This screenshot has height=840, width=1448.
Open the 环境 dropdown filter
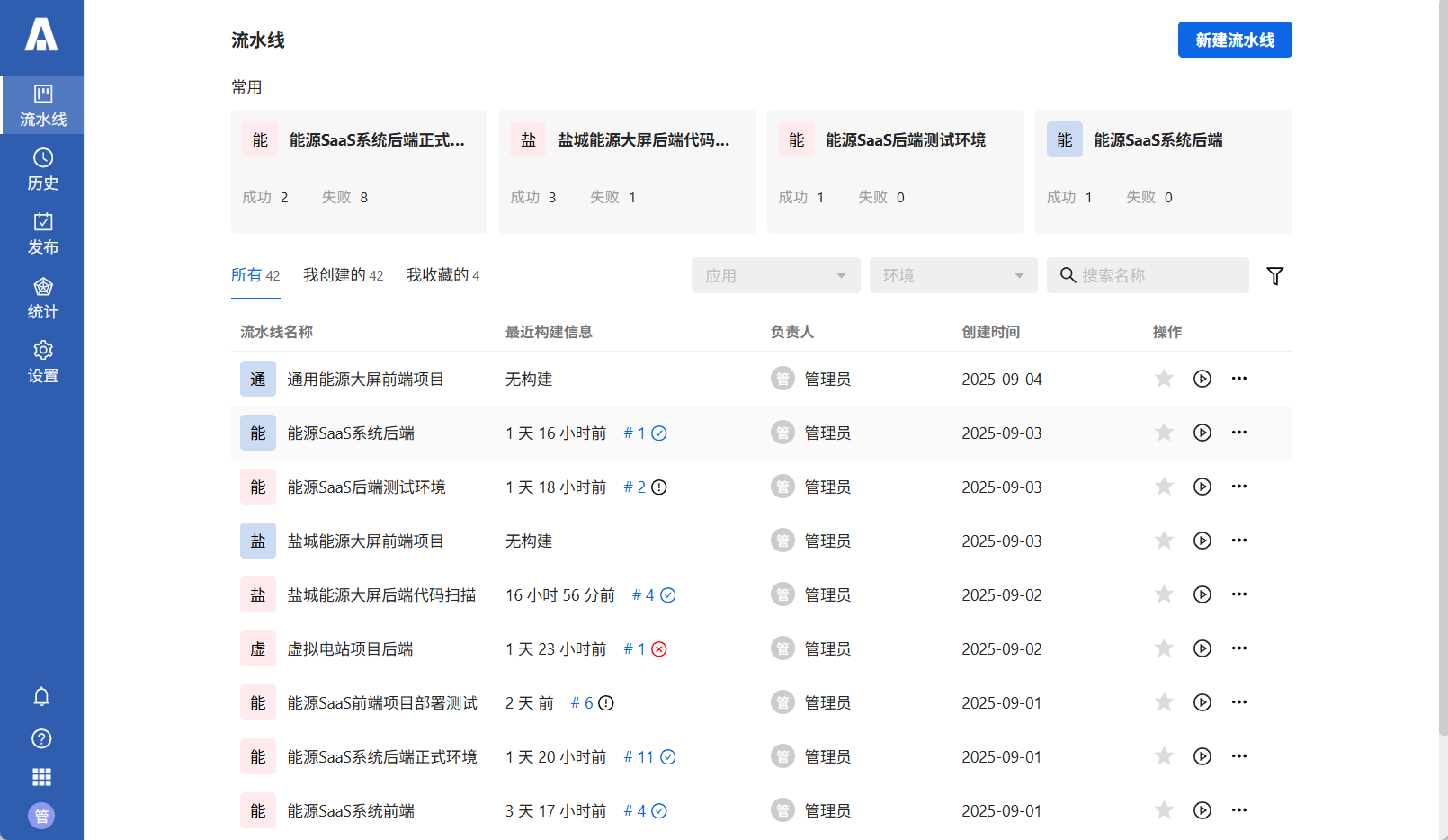952,275
